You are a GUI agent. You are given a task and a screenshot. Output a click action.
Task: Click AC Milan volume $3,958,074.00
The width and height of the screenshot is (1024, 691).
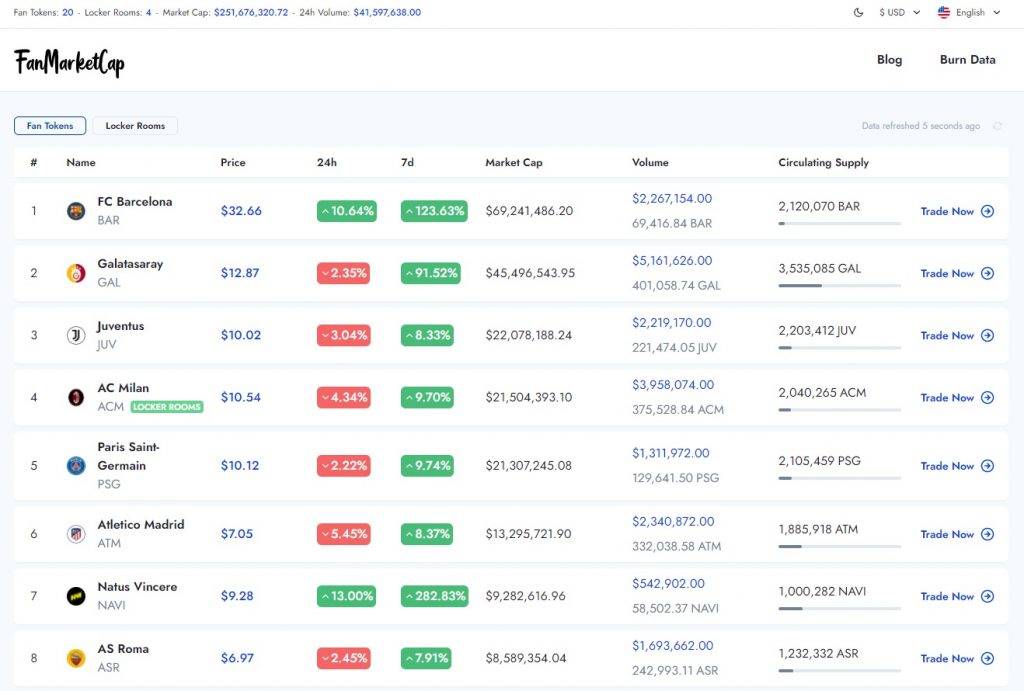tap(673, 385)
